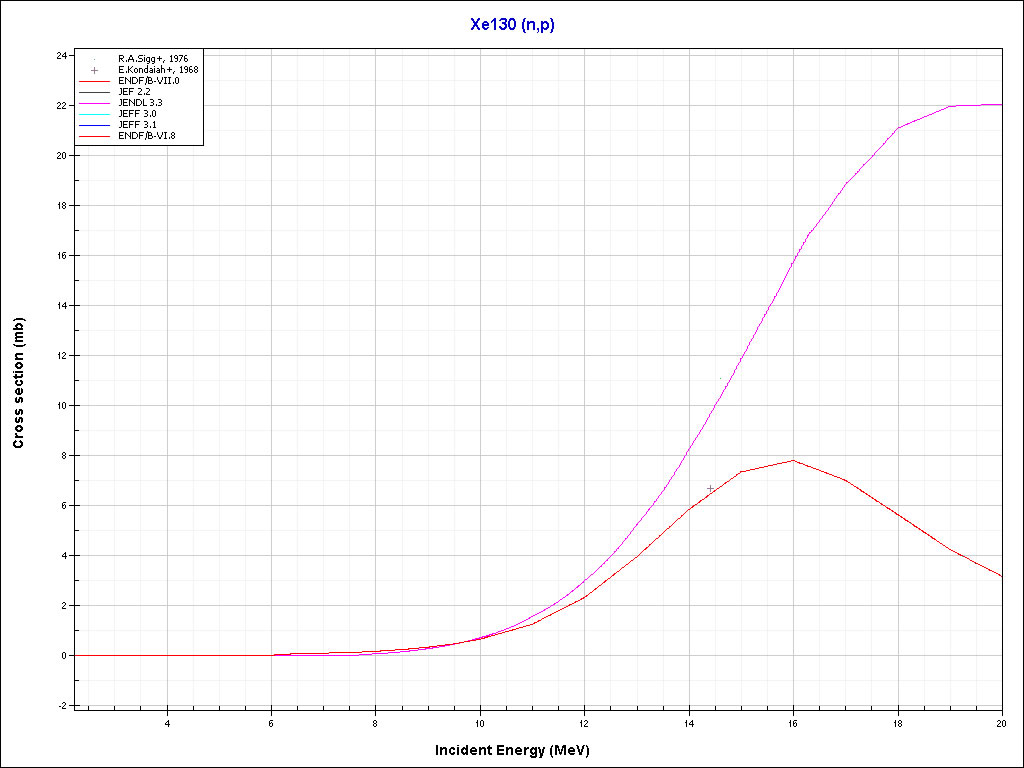1024x768 pixels.
Task: Click the gray line sample for JEF 2.2
Action: (95, 92)
